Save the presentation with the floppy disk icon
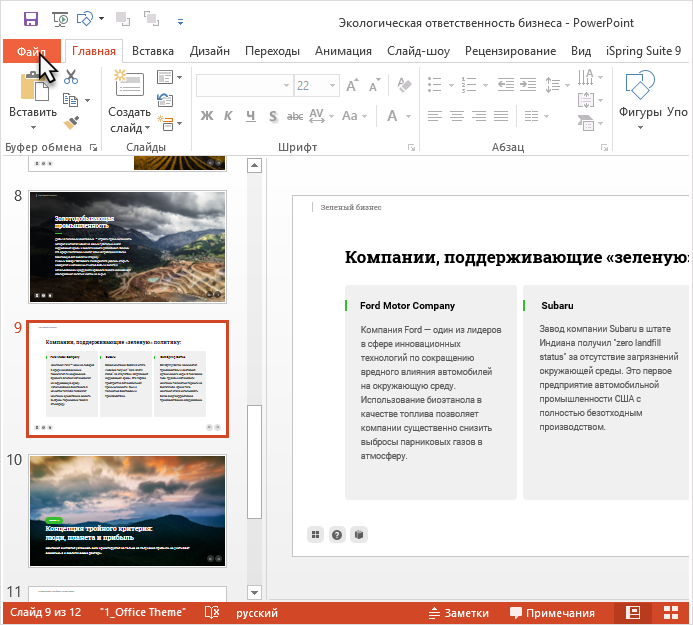 (x=30, y=19)
